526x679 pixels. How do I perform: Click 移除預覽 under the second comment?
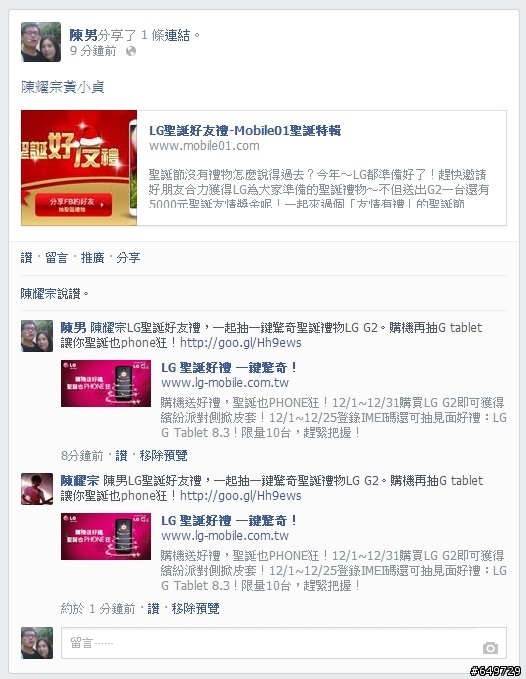[195, 608]
